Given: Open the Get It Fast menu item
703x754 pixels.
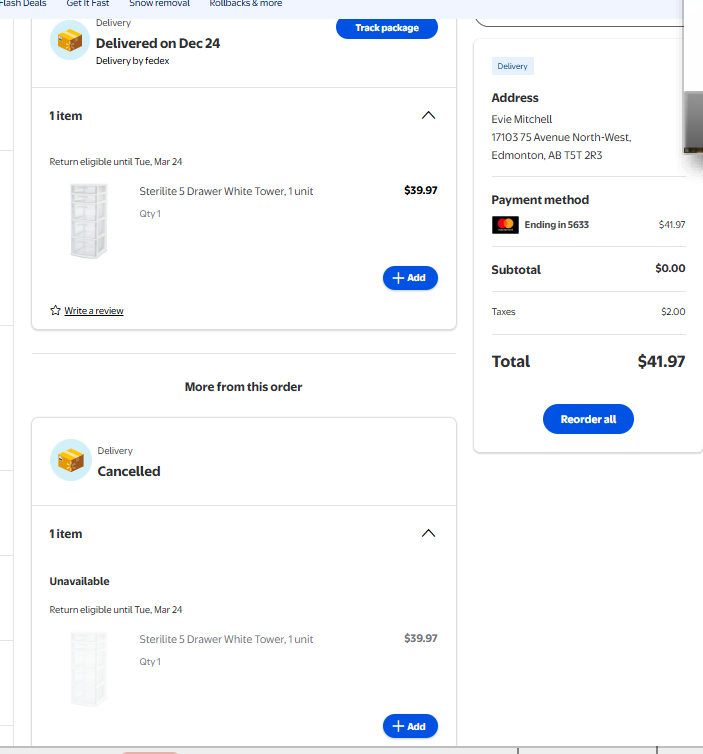Looking at the screenshot, I should tap(88, 4).
